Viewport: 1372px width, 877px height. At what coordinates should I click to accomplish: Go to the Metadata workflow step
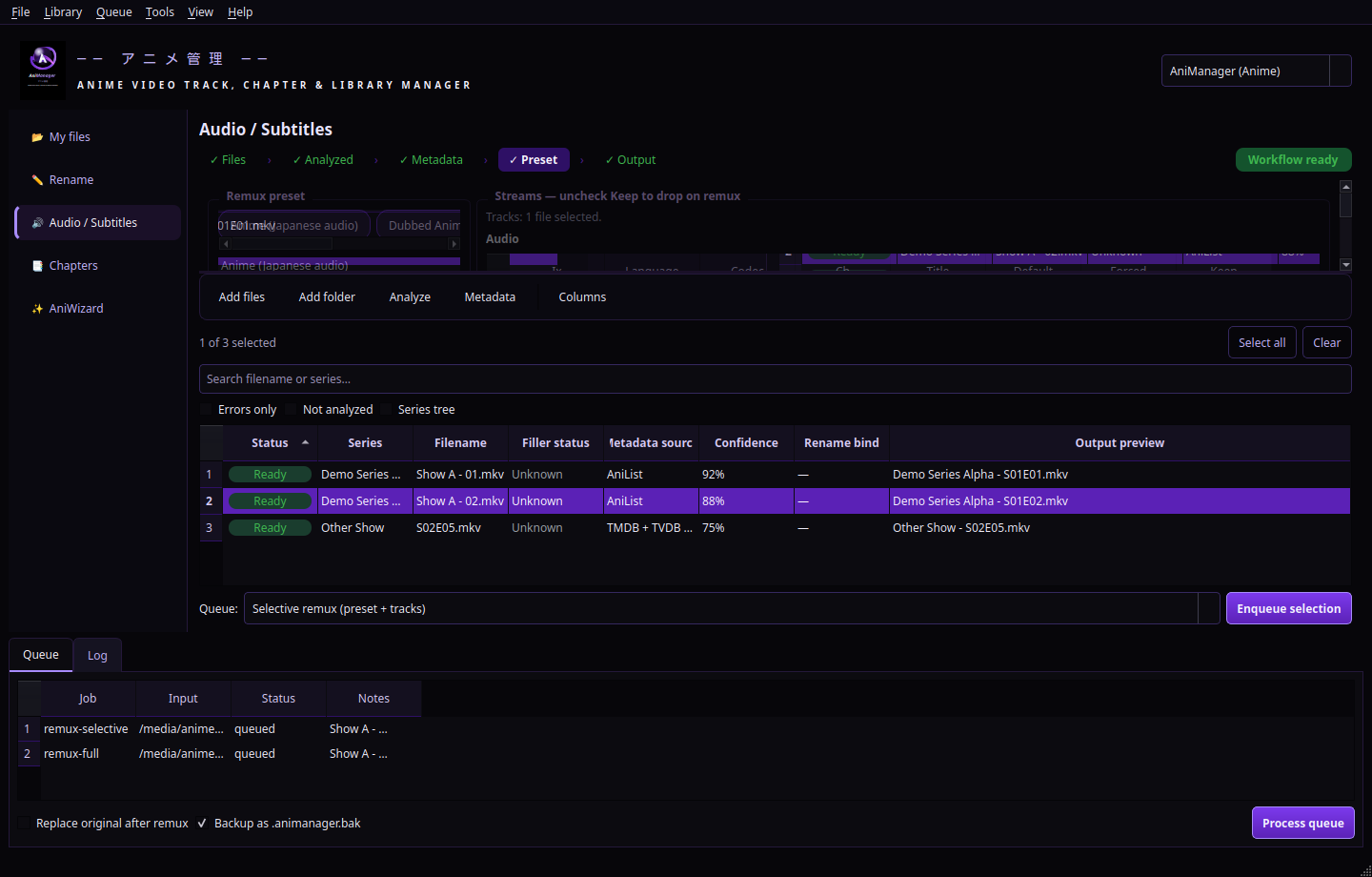432,160
